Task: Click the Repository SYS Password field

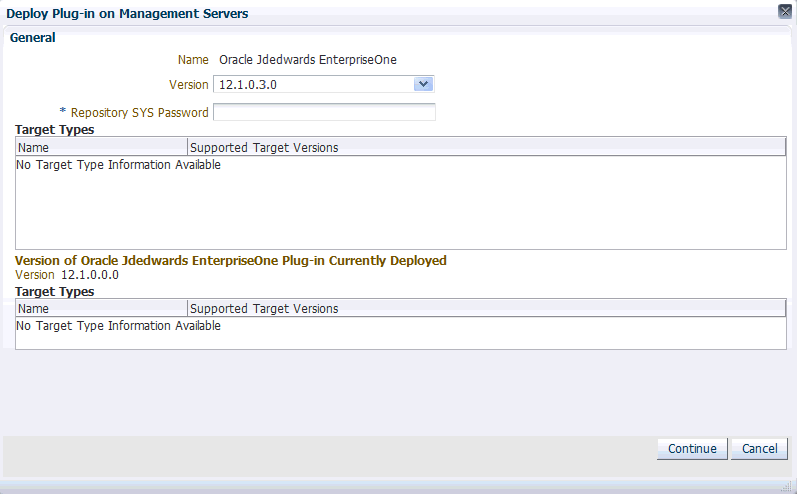Action: pos(324,112)
